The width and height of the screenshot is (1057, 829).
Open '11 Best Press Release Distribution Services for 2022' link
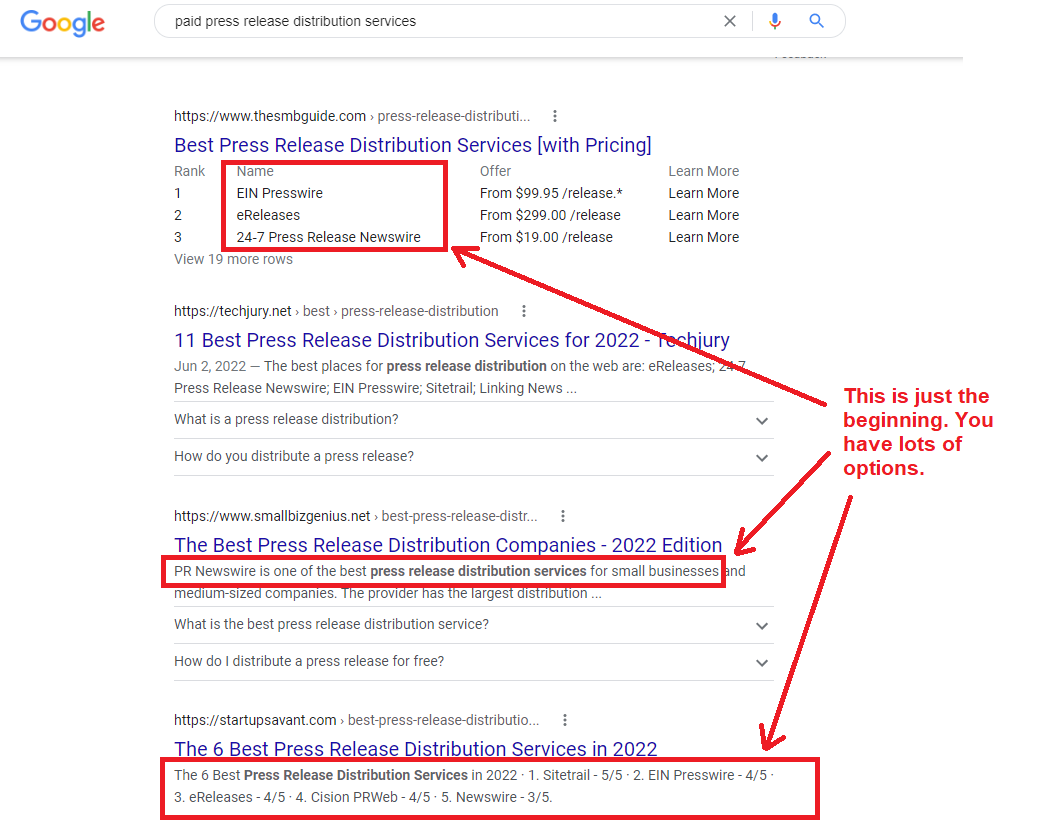click(452, 340)
